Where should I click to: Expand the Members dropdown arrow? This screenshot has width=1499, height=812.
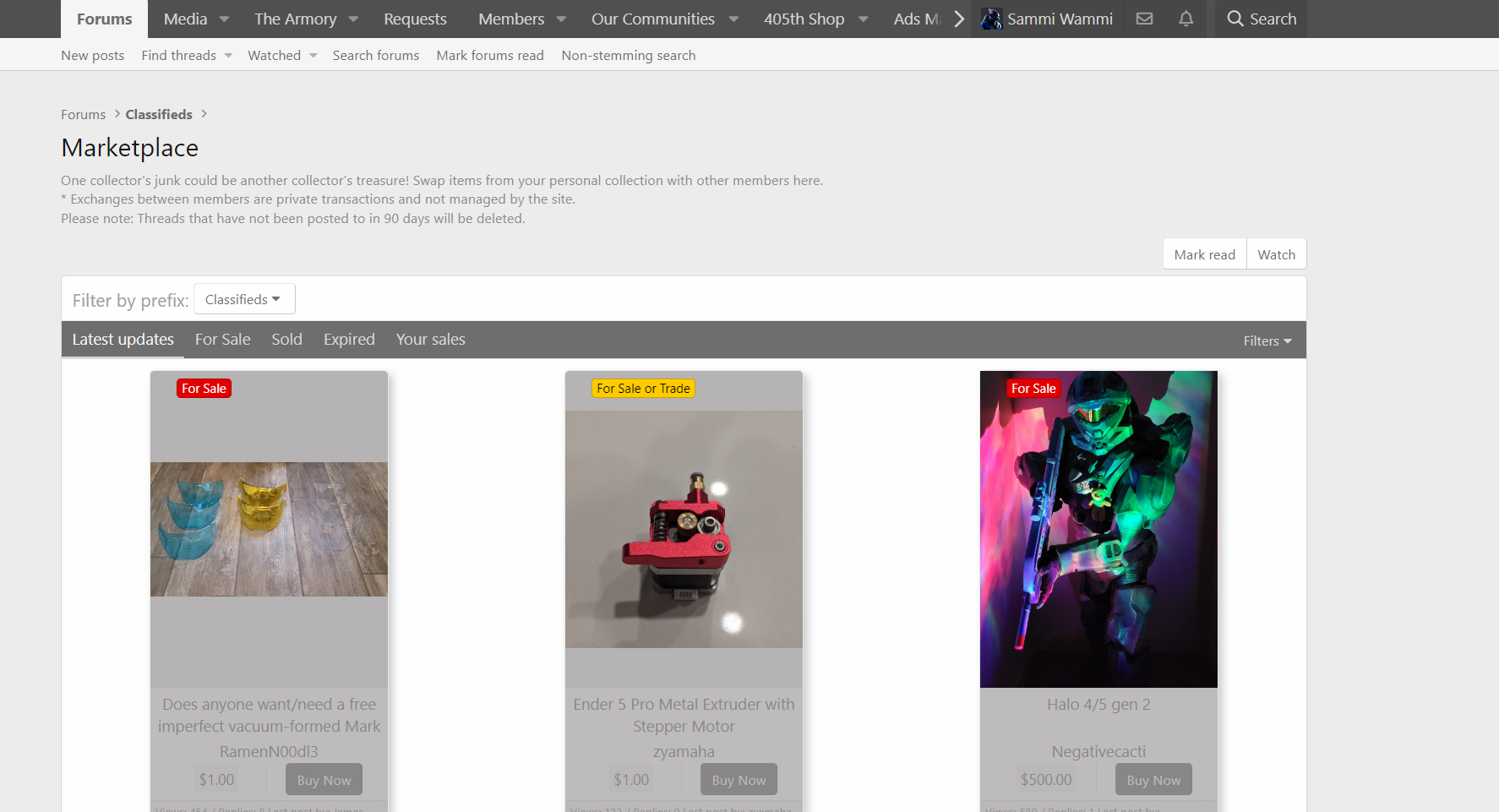coord(561,19)
